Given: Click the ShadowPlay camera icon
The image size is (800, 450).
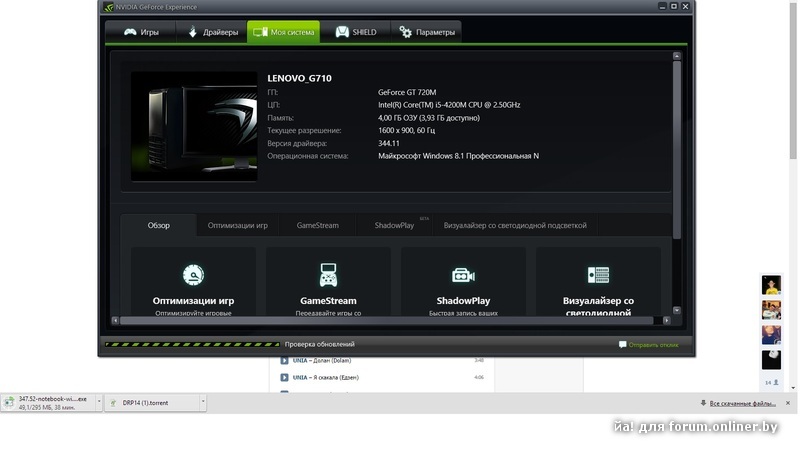Looking at the screenshot, I should pyautogui.click(x=463, y=275).
